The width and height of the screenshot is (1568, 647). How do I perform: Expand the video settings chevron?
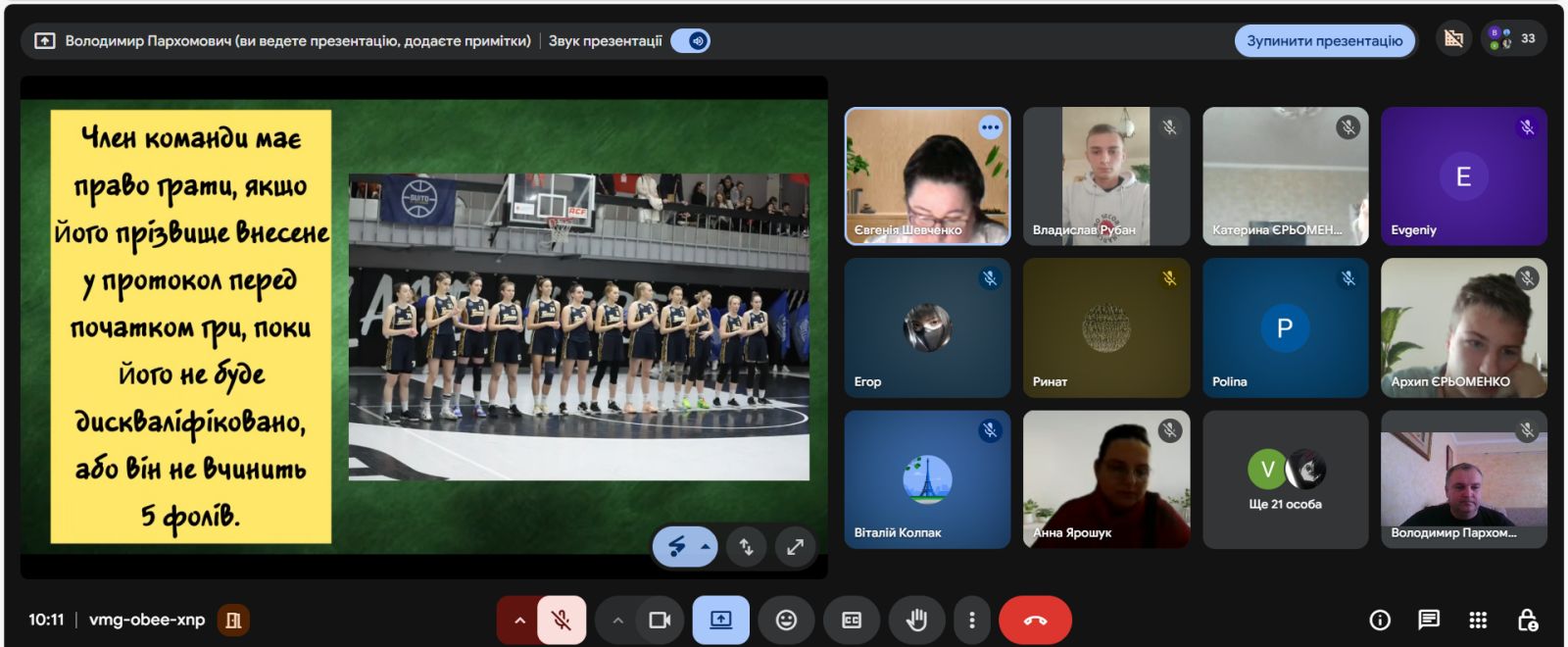point(617,621)
